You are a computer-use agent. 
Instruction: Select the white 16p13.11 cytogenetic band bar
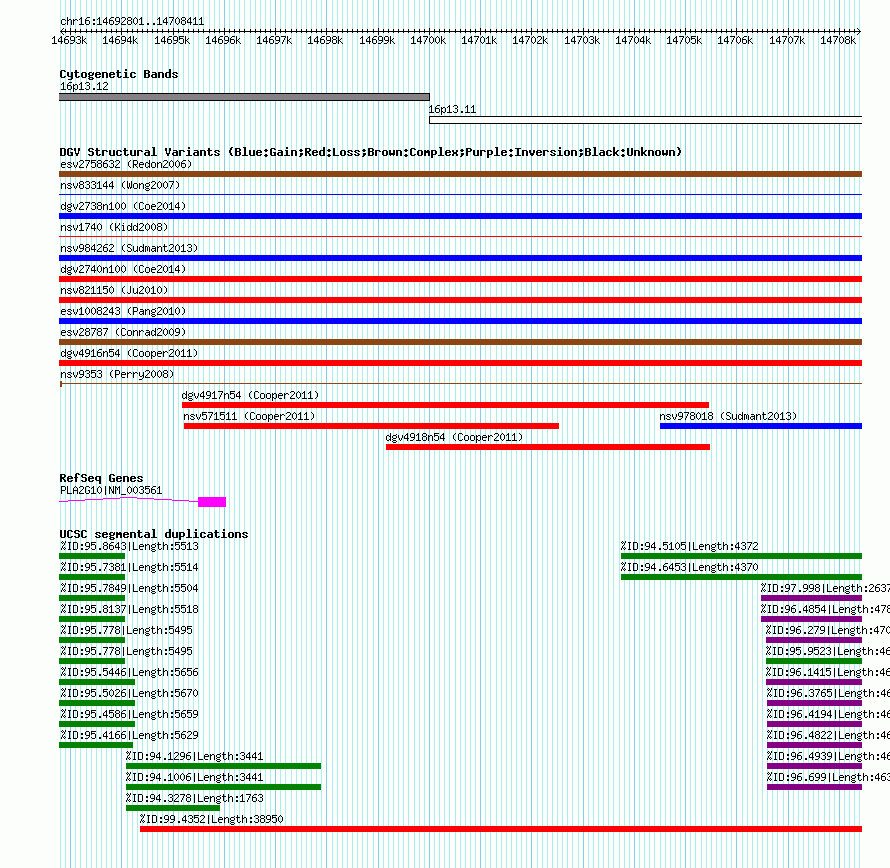coord(645,120)
